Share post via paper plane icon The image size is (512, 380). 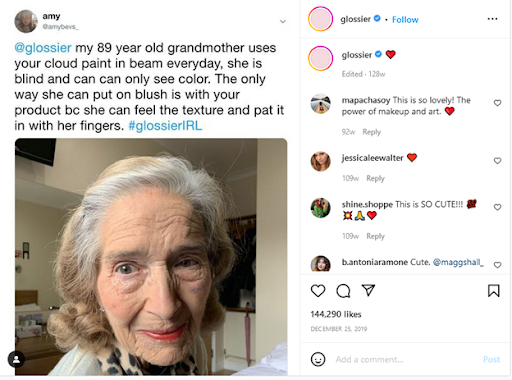tap(368, 290)
